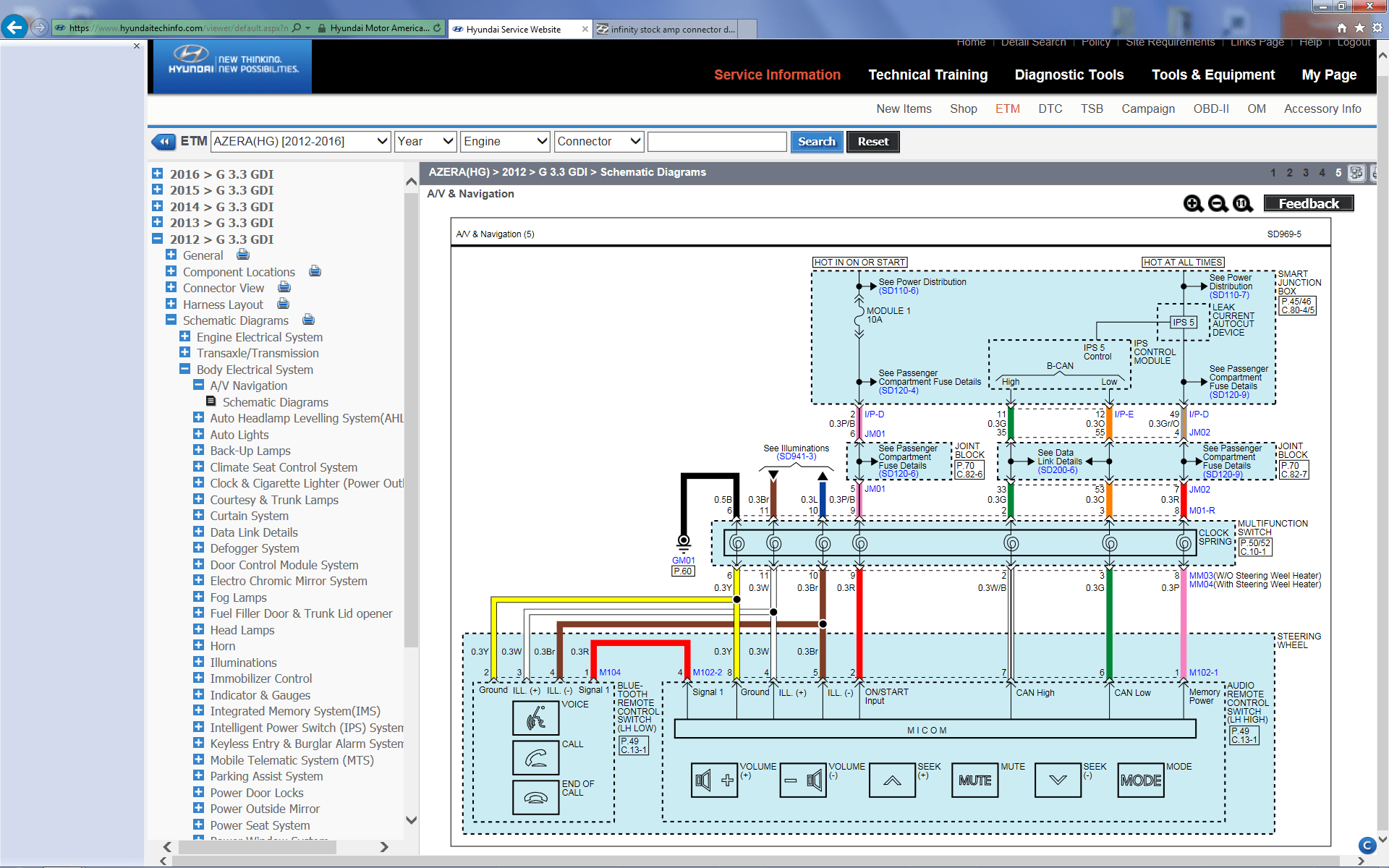This screenshot has width=1389, height=868.
Task: Open the browser favorites star
Action: (x=1359, y=27)
